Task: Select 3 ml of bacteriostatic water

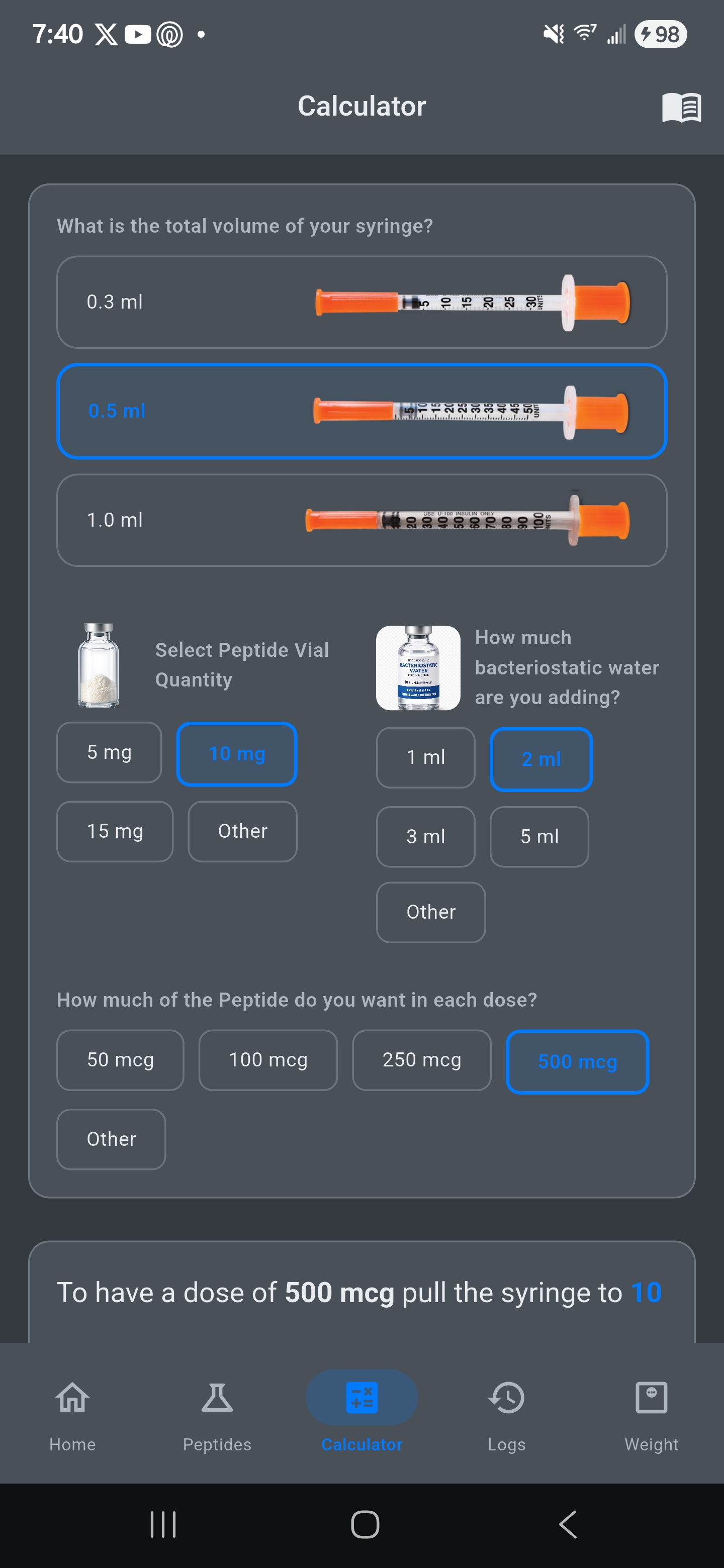Action: [x=425, y=837]
